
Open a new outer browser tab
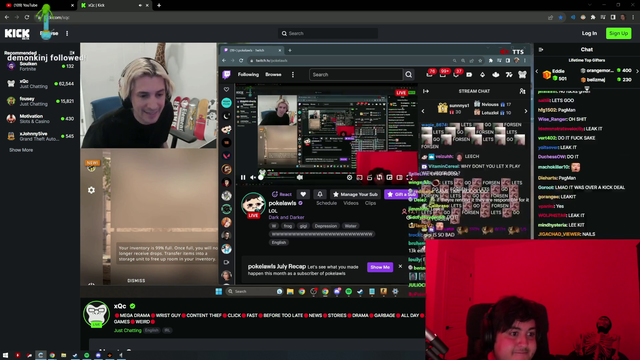pos(159,5)
